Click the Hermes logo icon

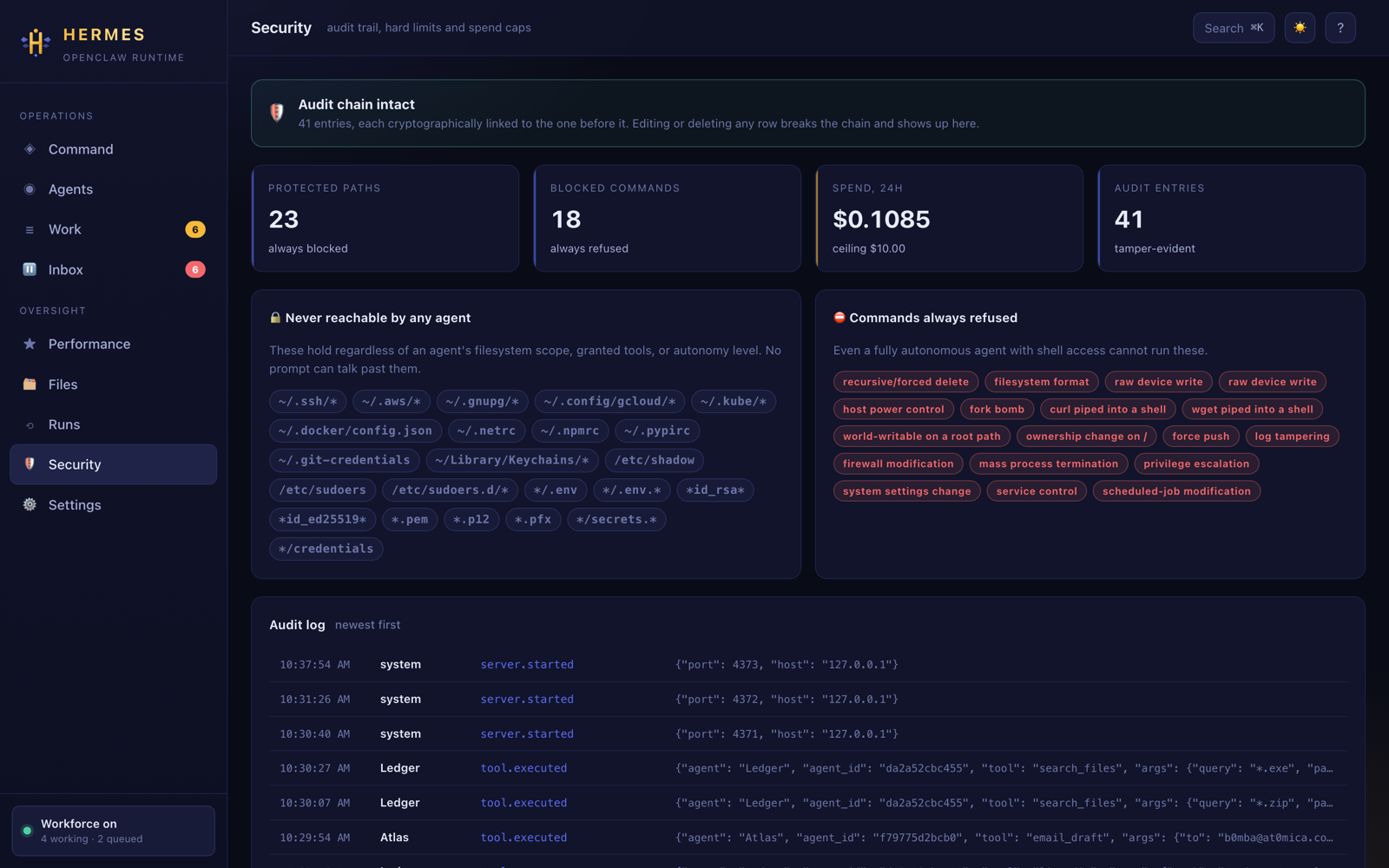(x=36, y=42)
